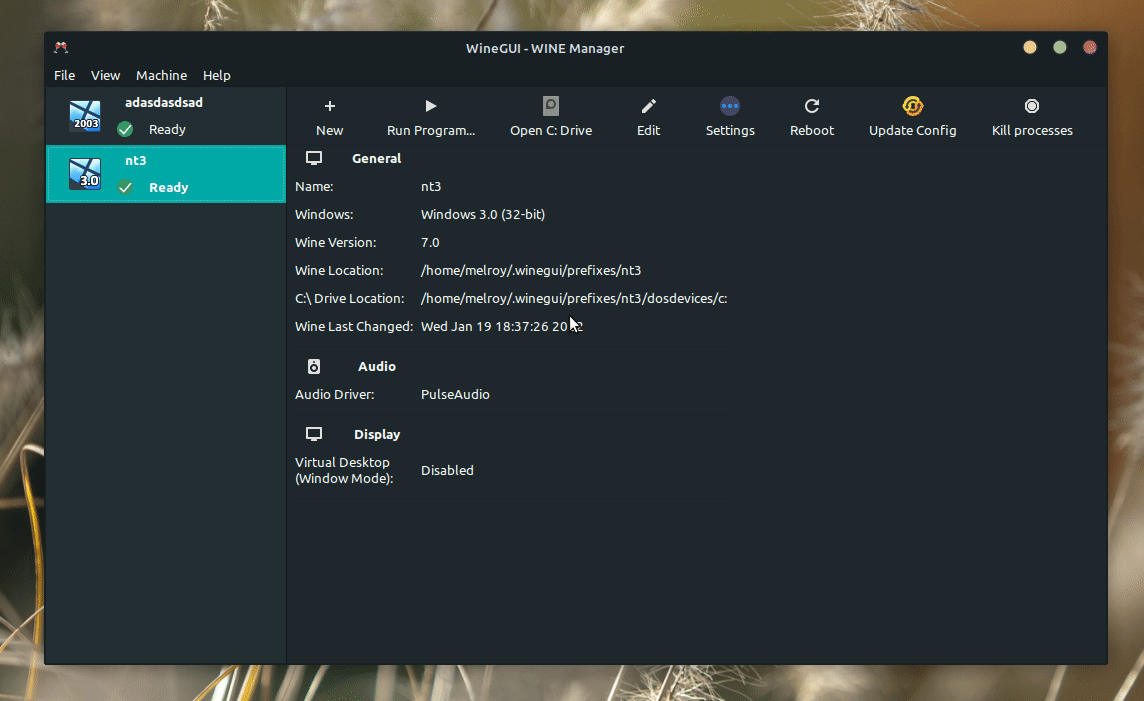Click the Wine Last Changed: label

point(354,326)
